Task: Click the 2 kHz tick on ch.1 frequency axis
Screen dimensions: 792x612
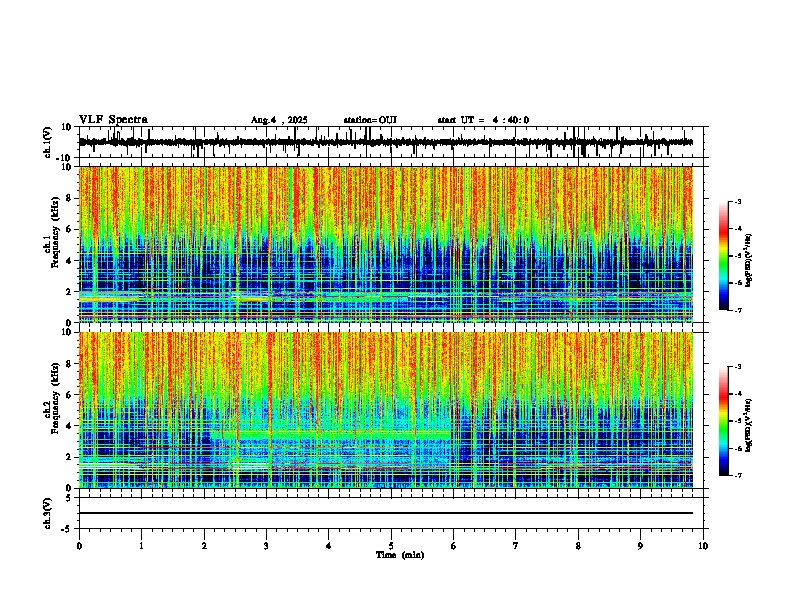Action: [x=70, y=292]
